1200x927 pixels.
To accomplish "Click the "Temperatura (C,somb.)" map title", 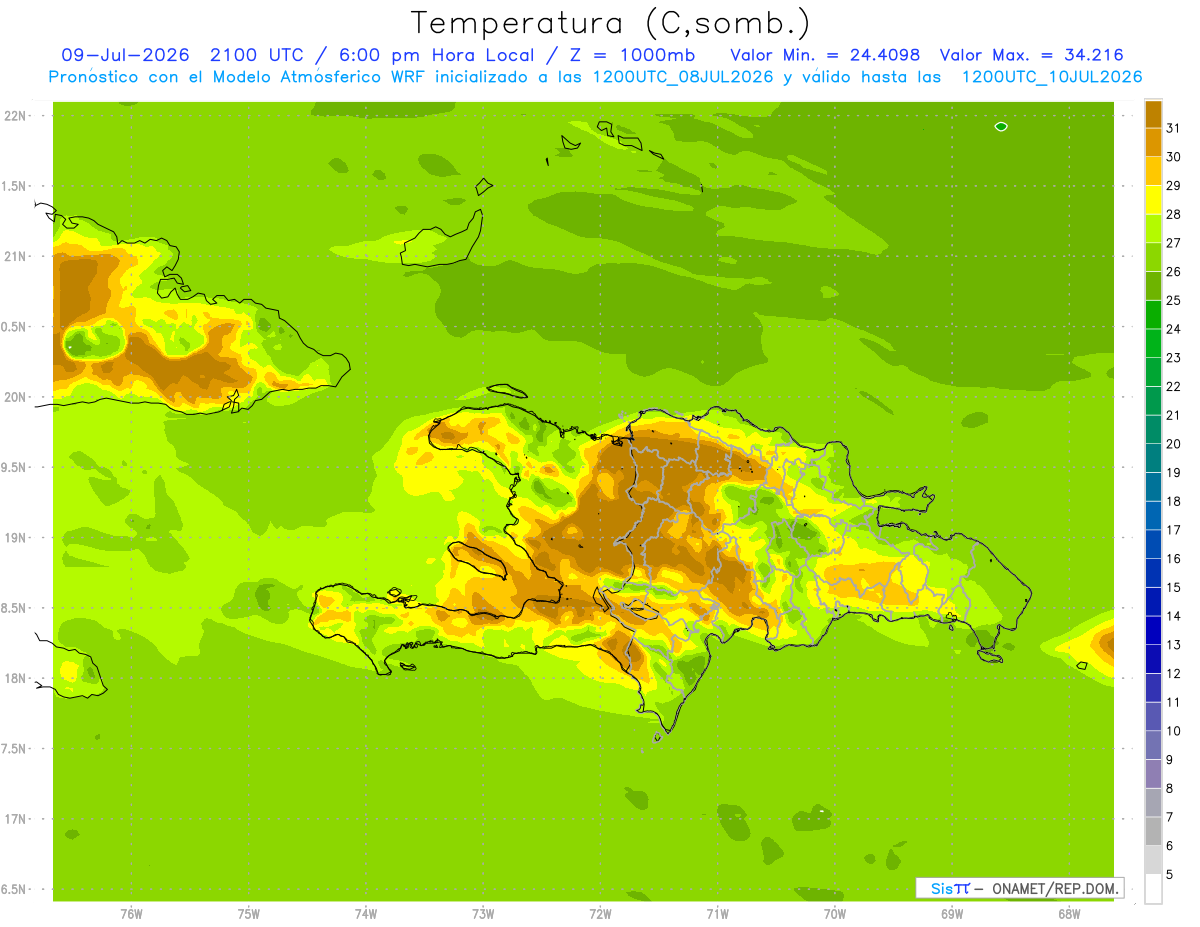I will click(x=611, y=24).
